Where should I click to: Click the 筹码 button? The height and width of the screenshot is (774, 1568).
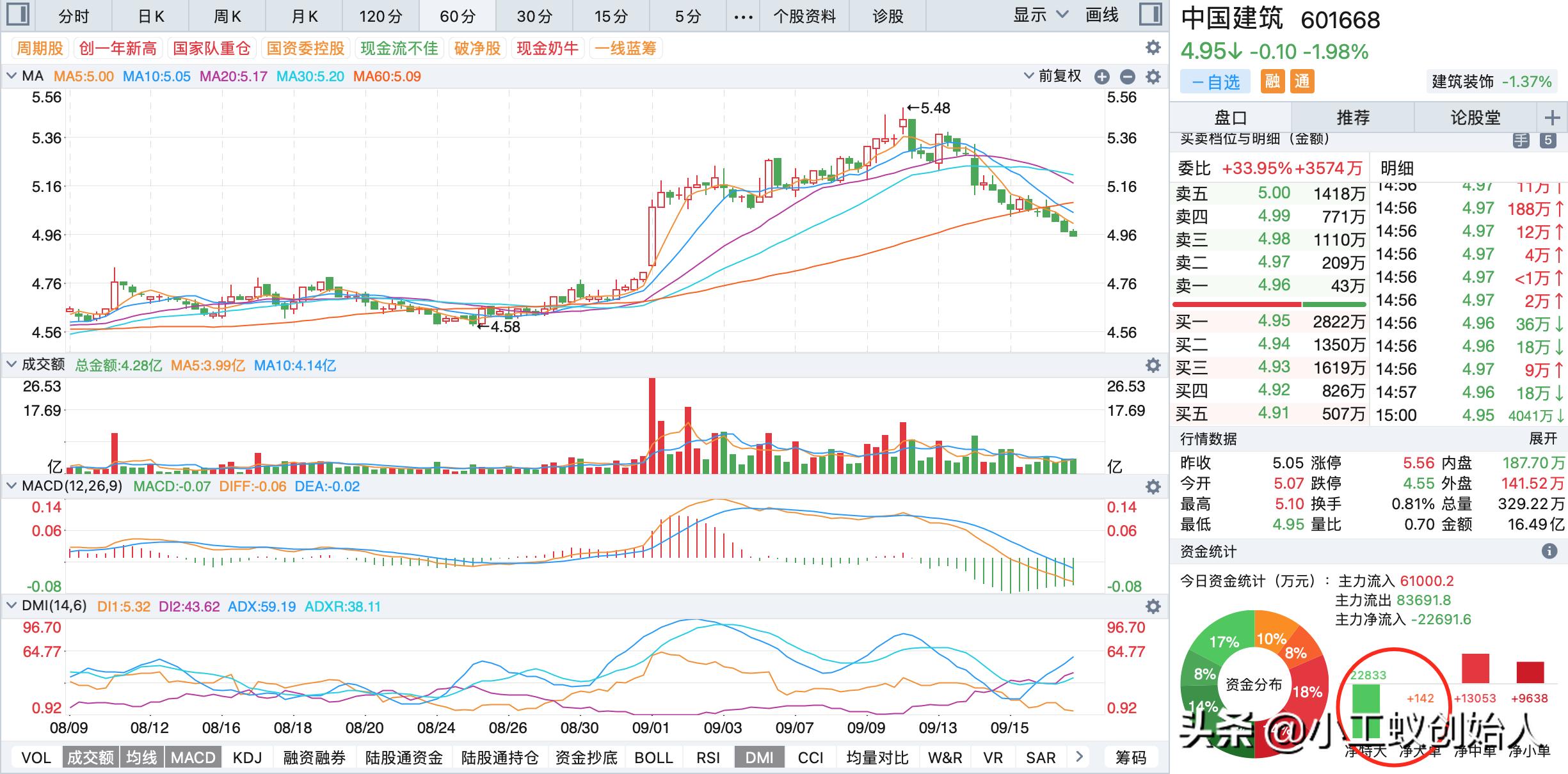(x=1130, y=757)
